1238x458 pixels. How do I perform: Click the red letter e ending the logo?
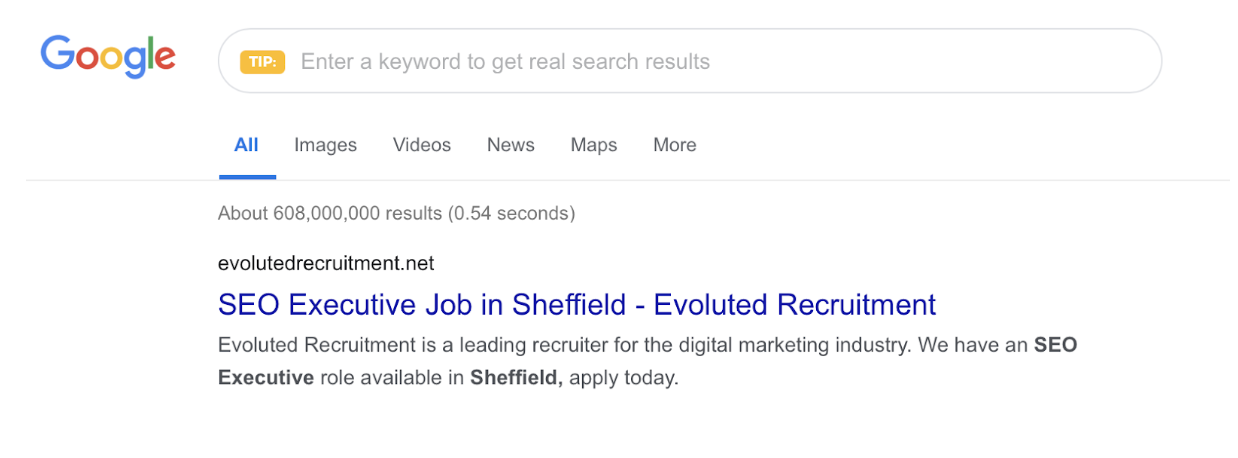click(164, 59)
